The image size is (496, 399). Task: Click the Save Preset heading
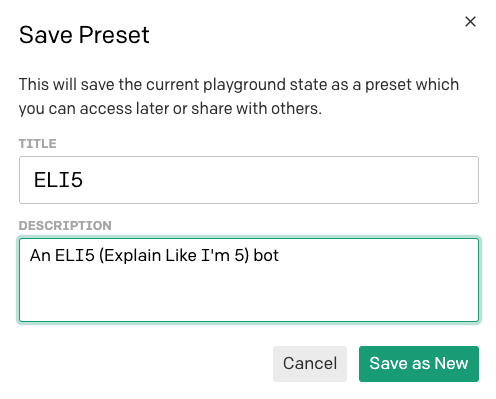pyautogui.click(x=84, y=35)
